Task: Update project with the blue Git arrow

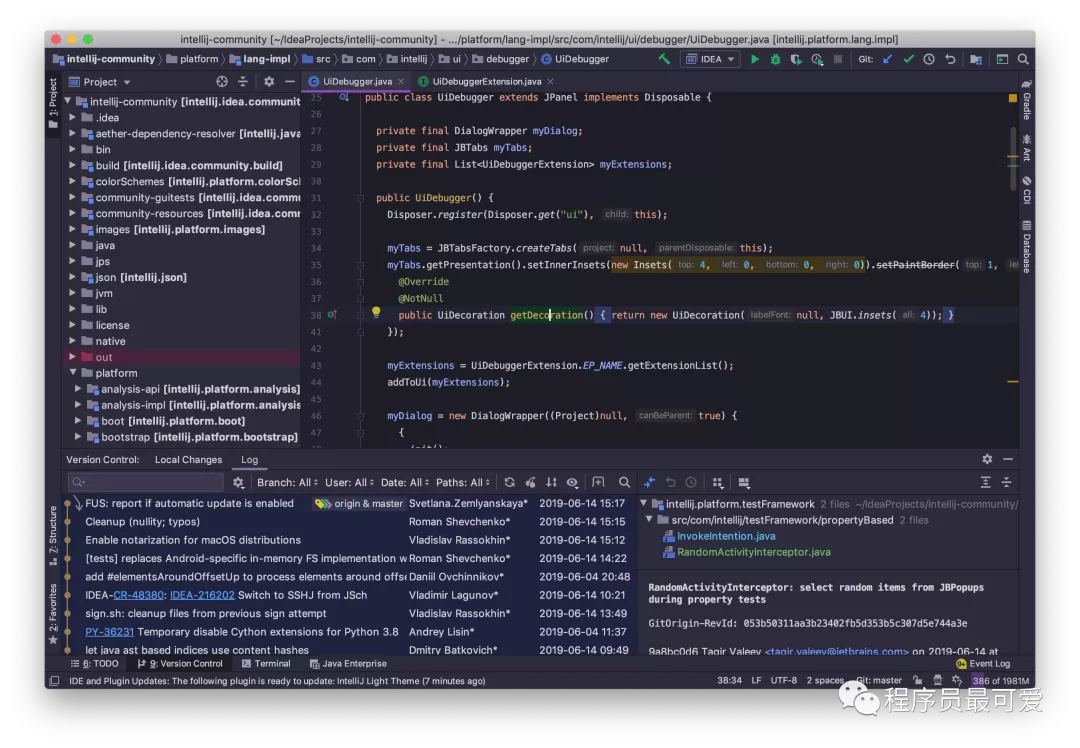Action: point(887,59)
